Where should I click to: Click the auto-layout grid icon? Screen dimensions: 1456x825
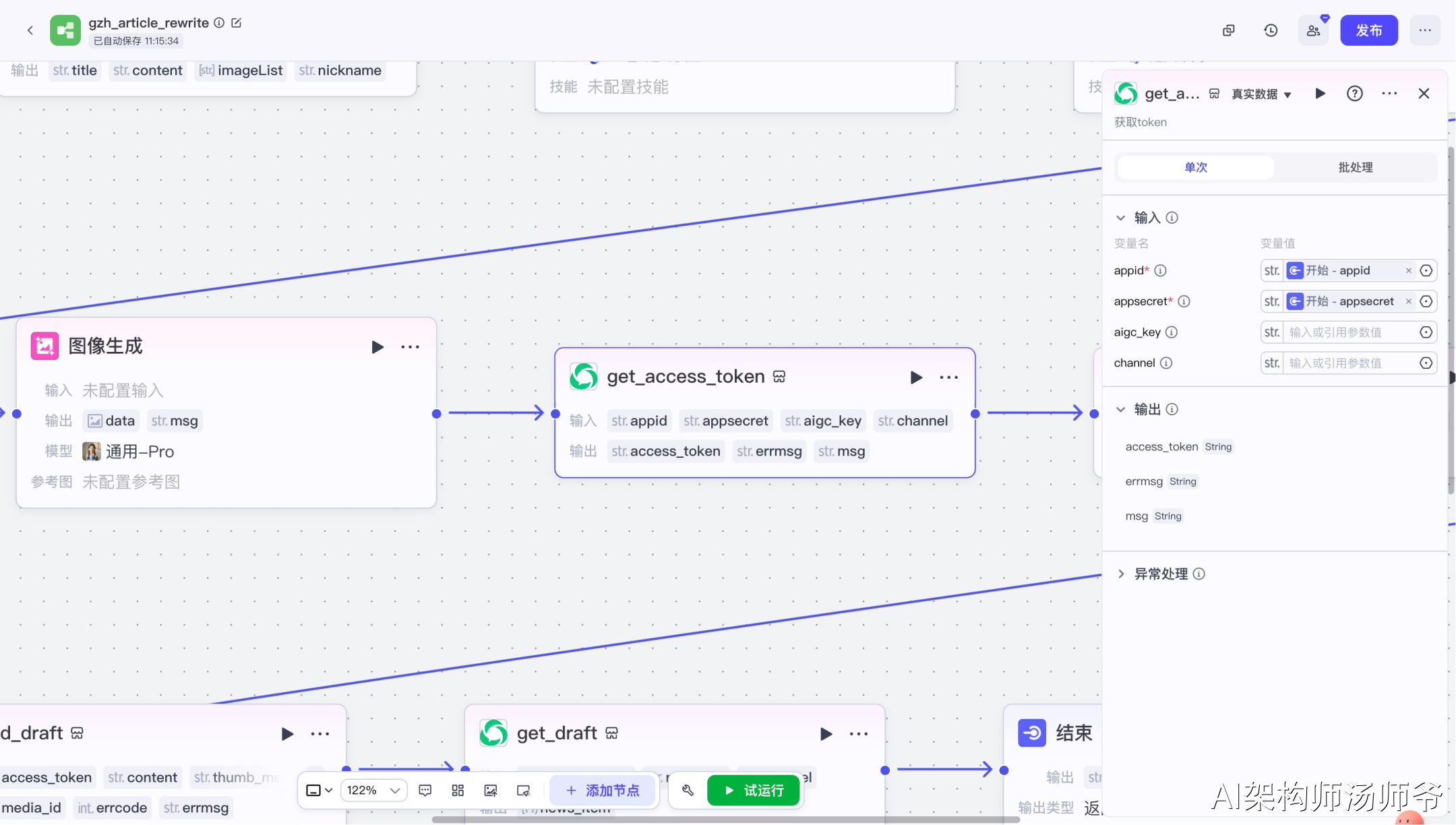pos(458,790)
